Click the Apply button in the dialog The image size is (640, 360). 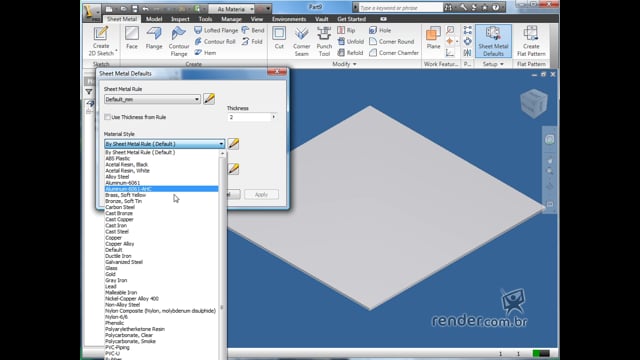coord(261,195)
